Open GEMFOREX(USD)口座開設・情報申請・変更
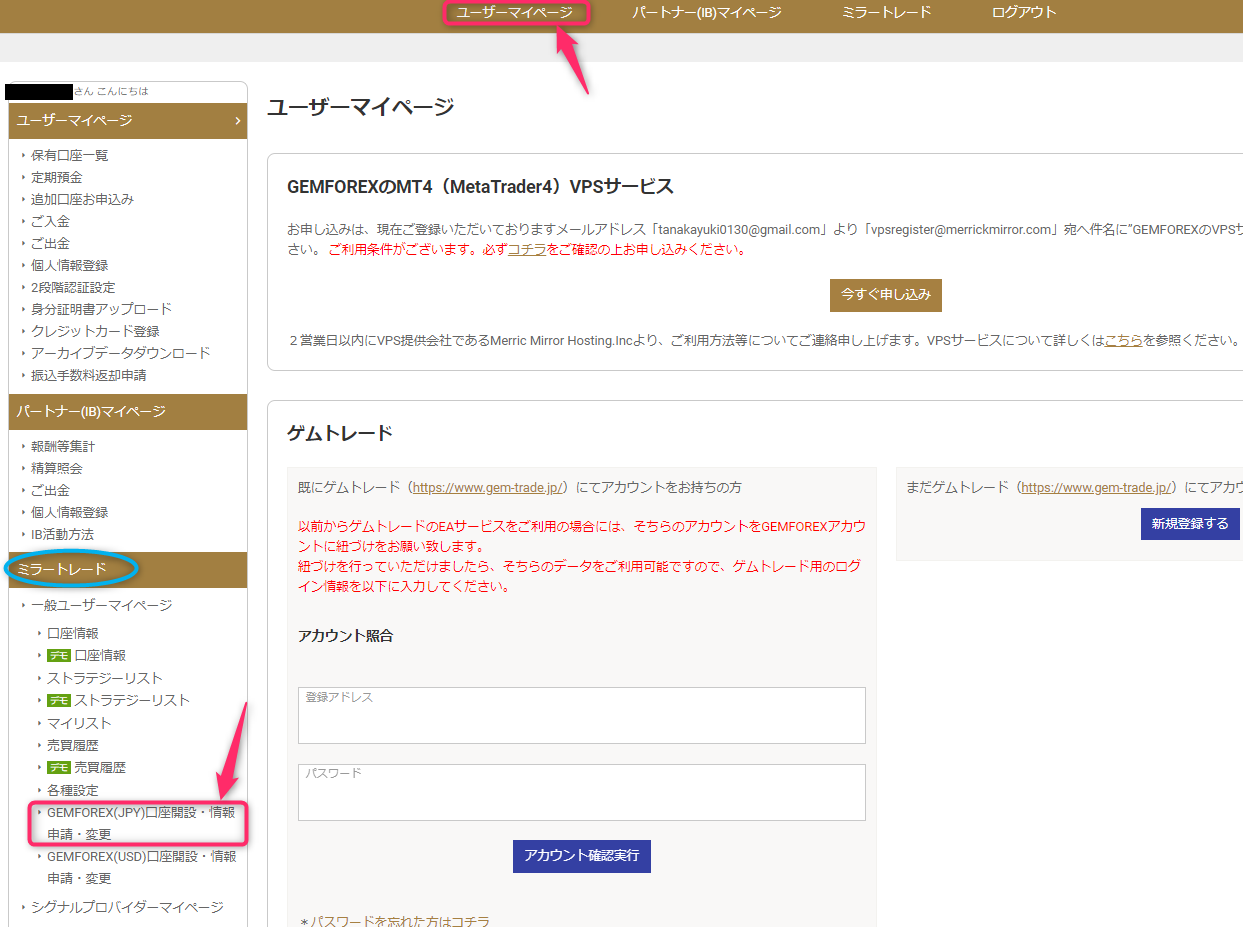Image resolution: width=1243 pixels, height=927 pixels. [141, 867]
